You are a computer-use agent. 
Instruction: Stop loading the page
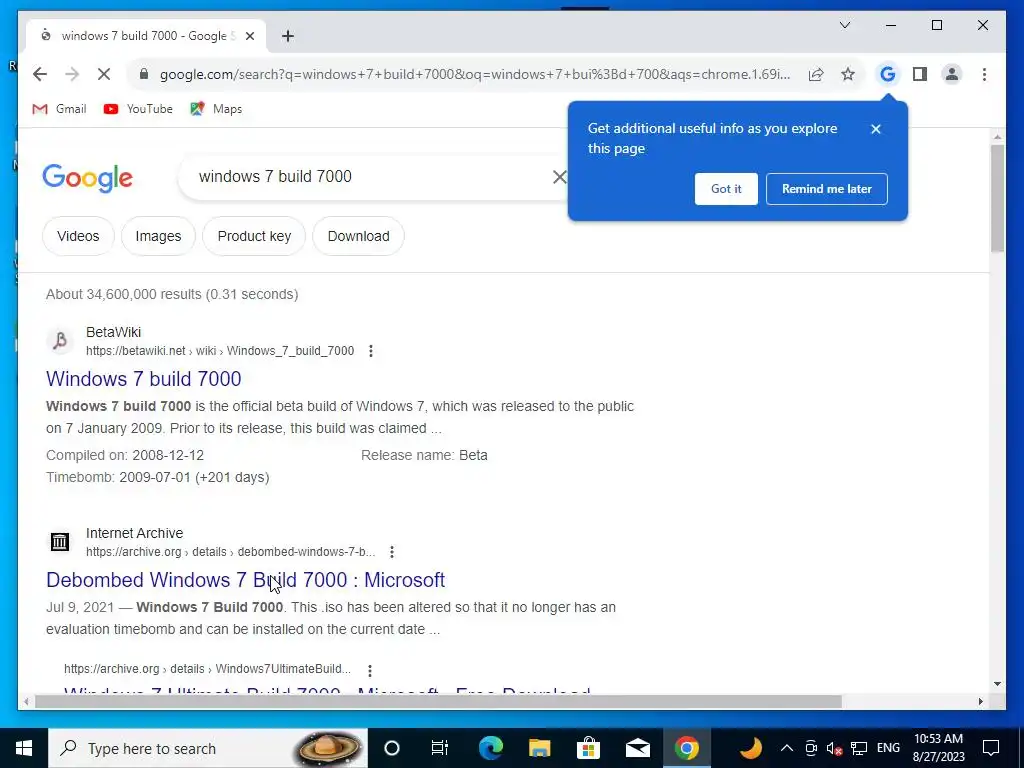(104, 74)
